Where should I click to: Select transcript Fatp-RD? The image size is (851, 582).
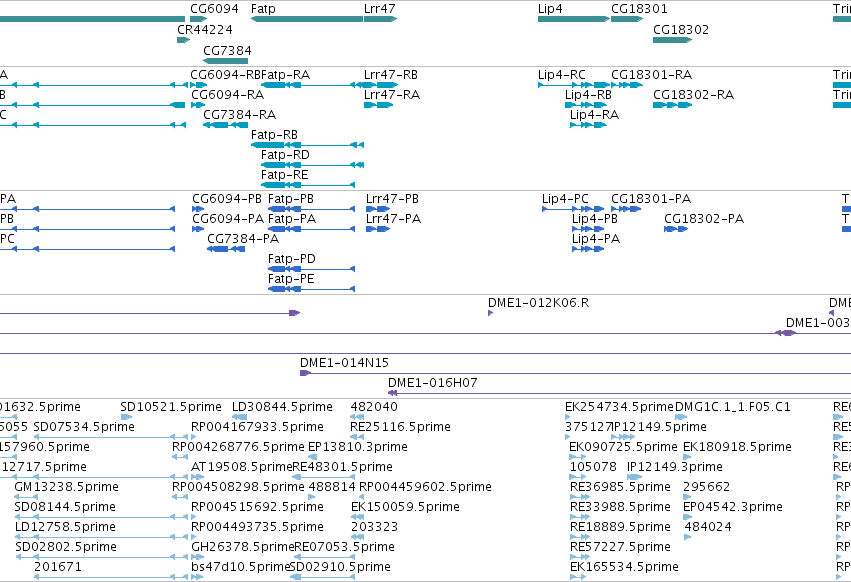(x=285, y=155)
